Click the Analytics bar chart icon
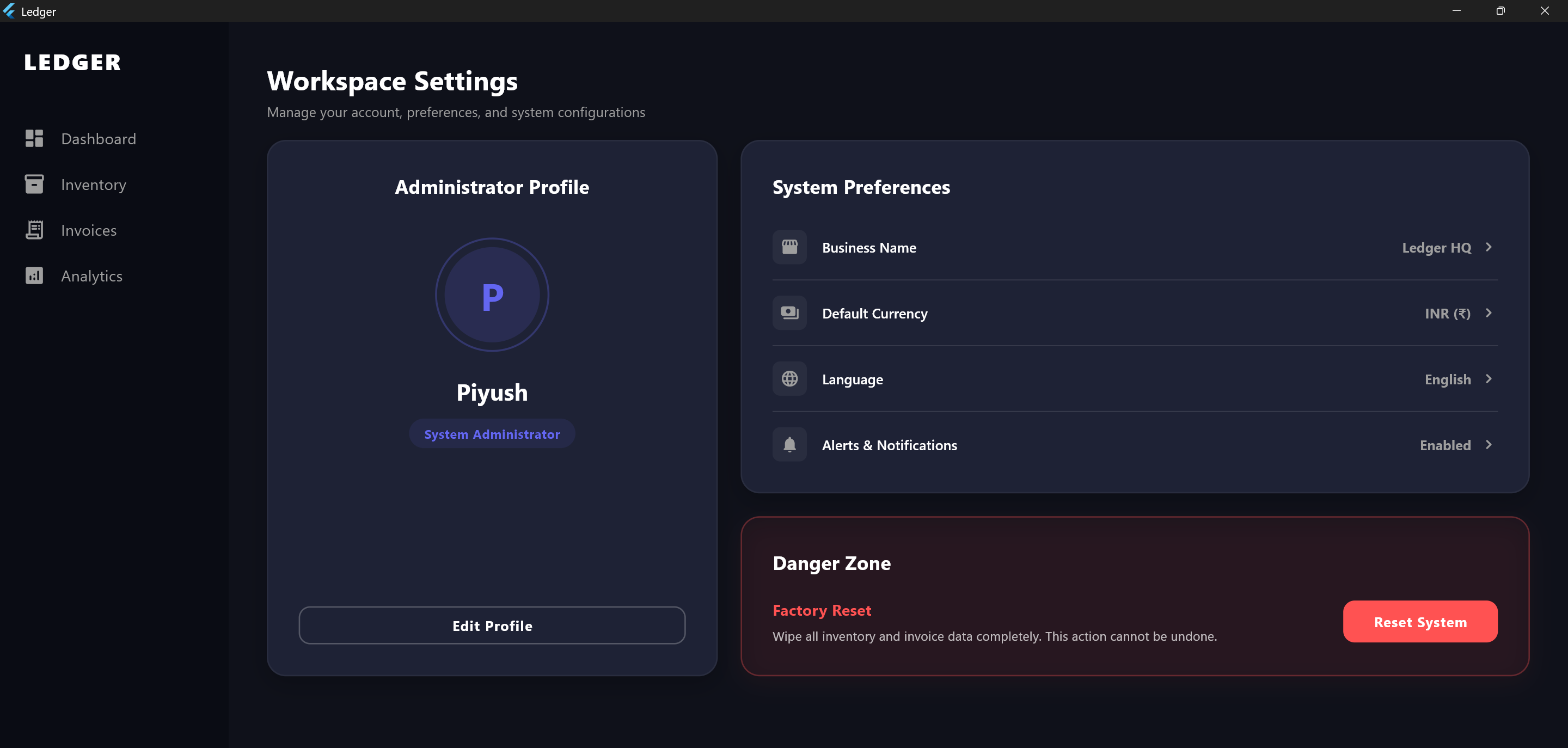Screen dimensions: 1568x748 [34, 275]
